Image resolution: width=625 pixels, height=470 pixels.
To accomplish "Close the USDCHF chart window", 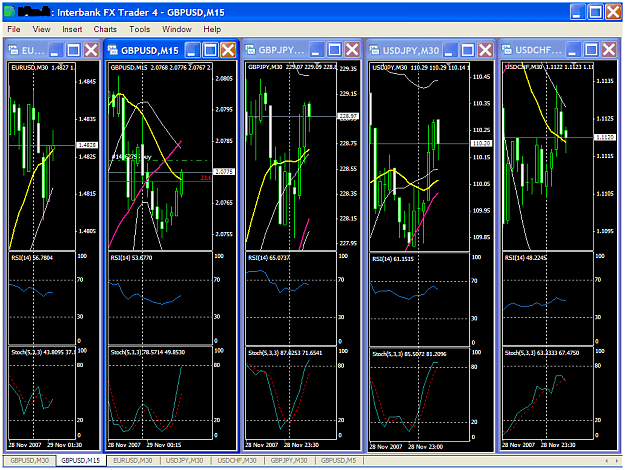I will pyautogui.click(x=609, y=50).
